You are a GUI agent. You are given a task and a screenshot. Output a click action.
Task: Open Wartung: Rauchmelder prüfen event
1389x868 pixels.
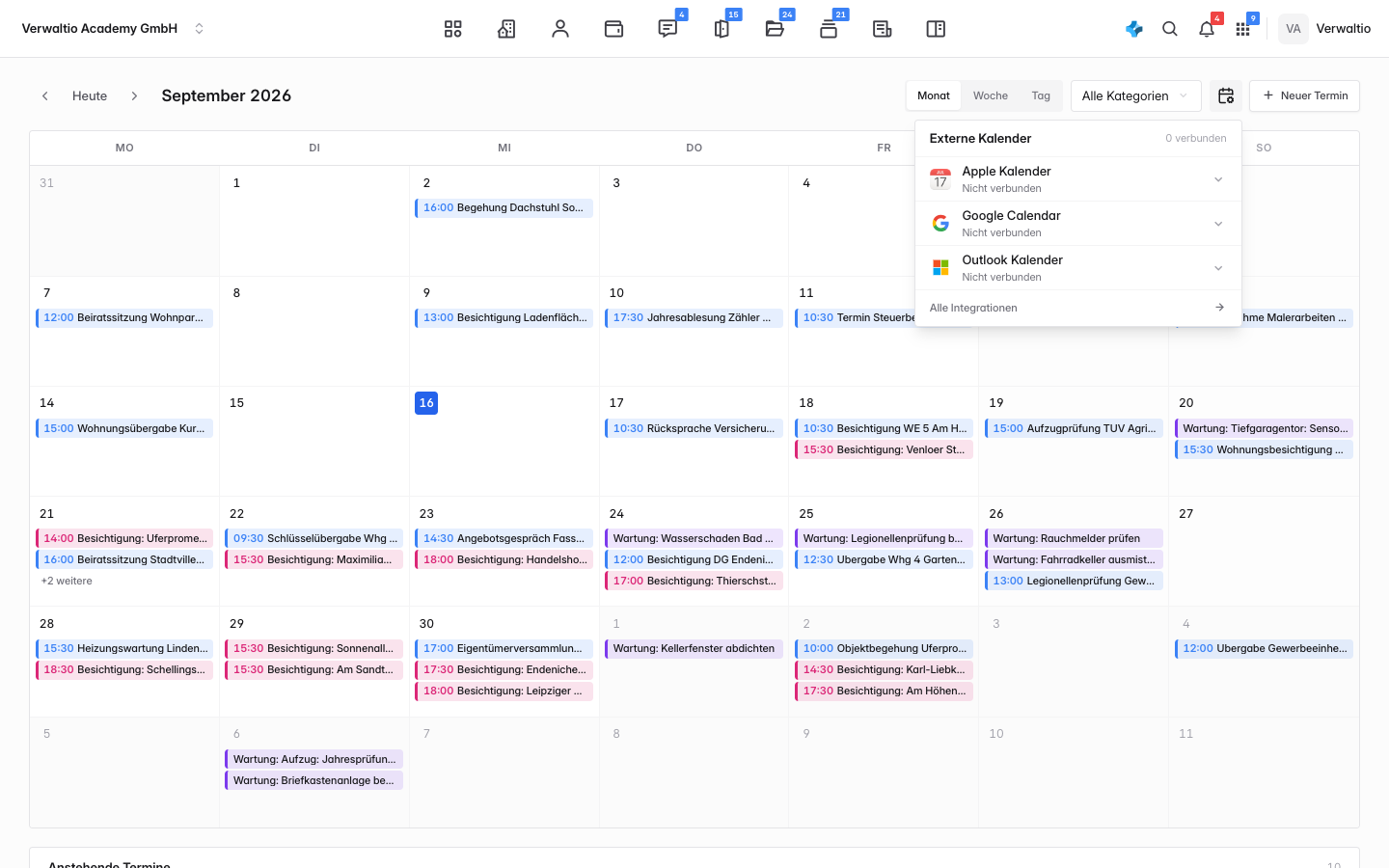1074,538
